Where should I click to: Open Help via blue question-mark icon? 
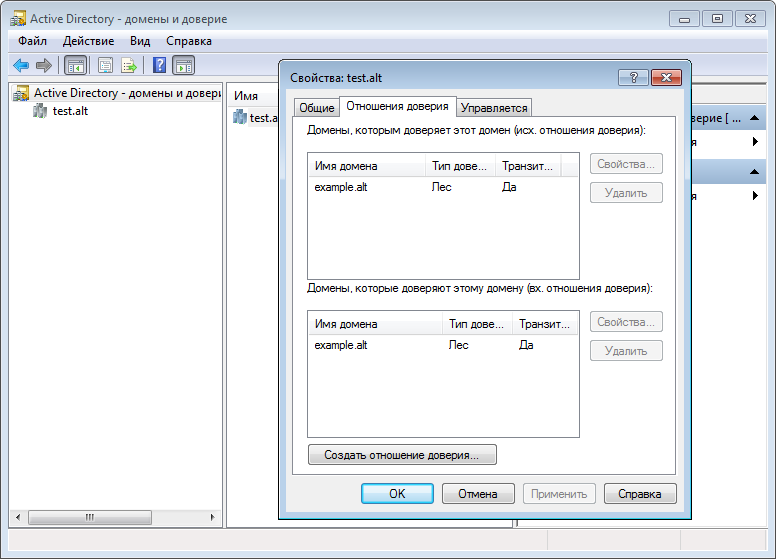tap(159, 65)
